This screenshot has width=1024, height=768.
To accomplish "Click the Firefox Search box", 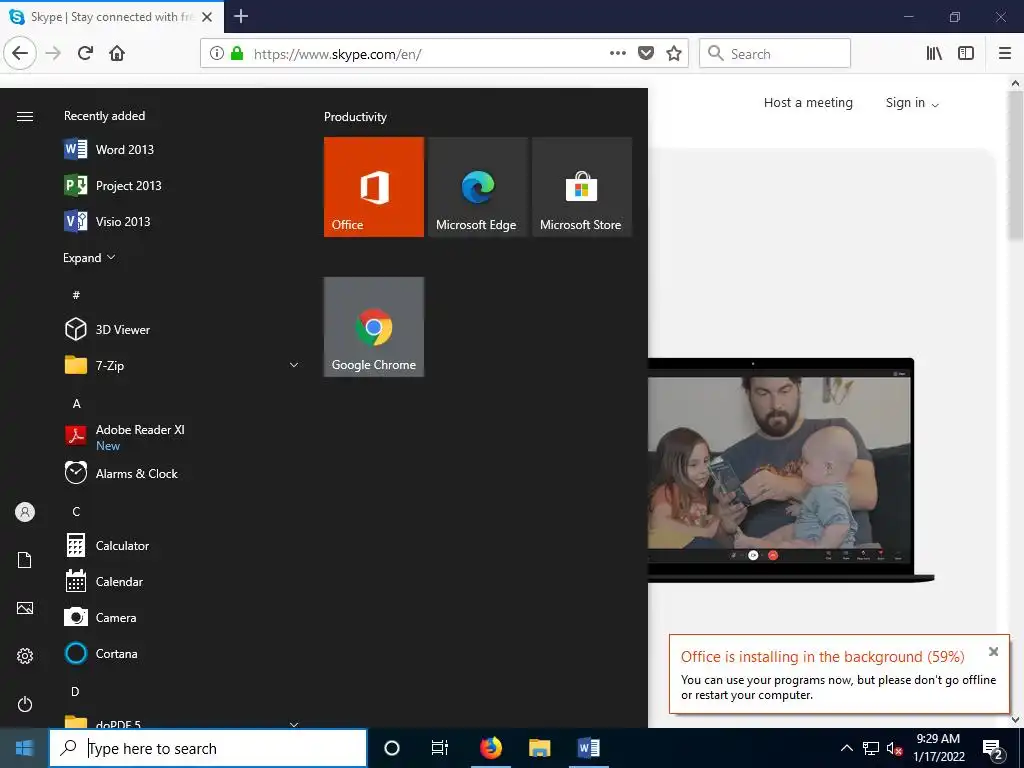I will [x=775, y=54].
